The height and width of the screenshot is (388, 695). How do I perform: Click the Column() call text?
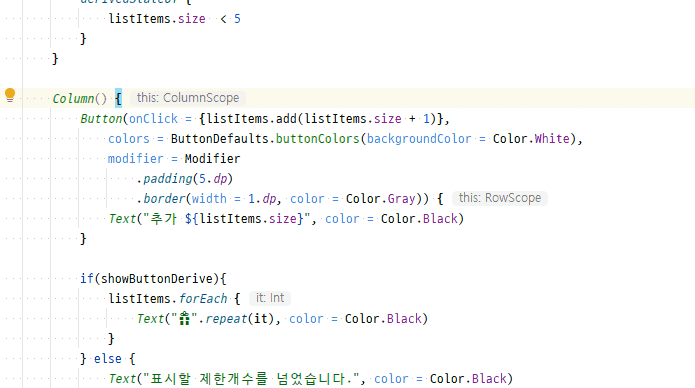[79, 98]
